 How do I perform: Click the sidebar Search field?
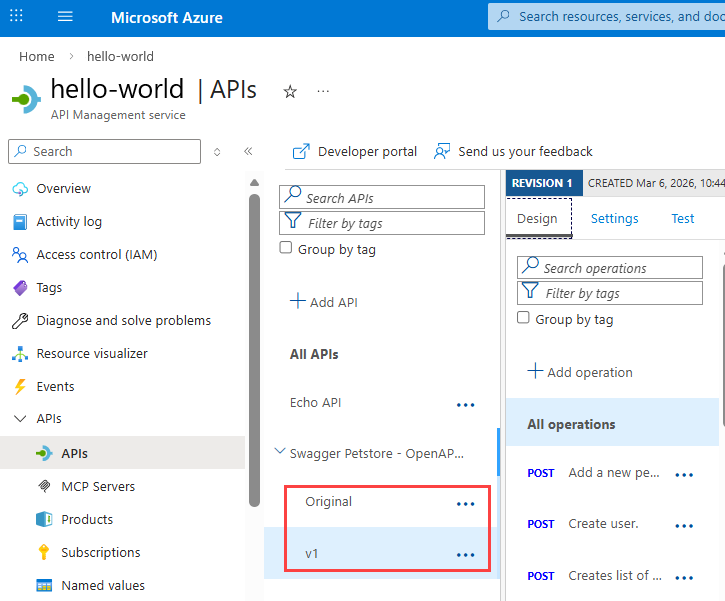104,151
